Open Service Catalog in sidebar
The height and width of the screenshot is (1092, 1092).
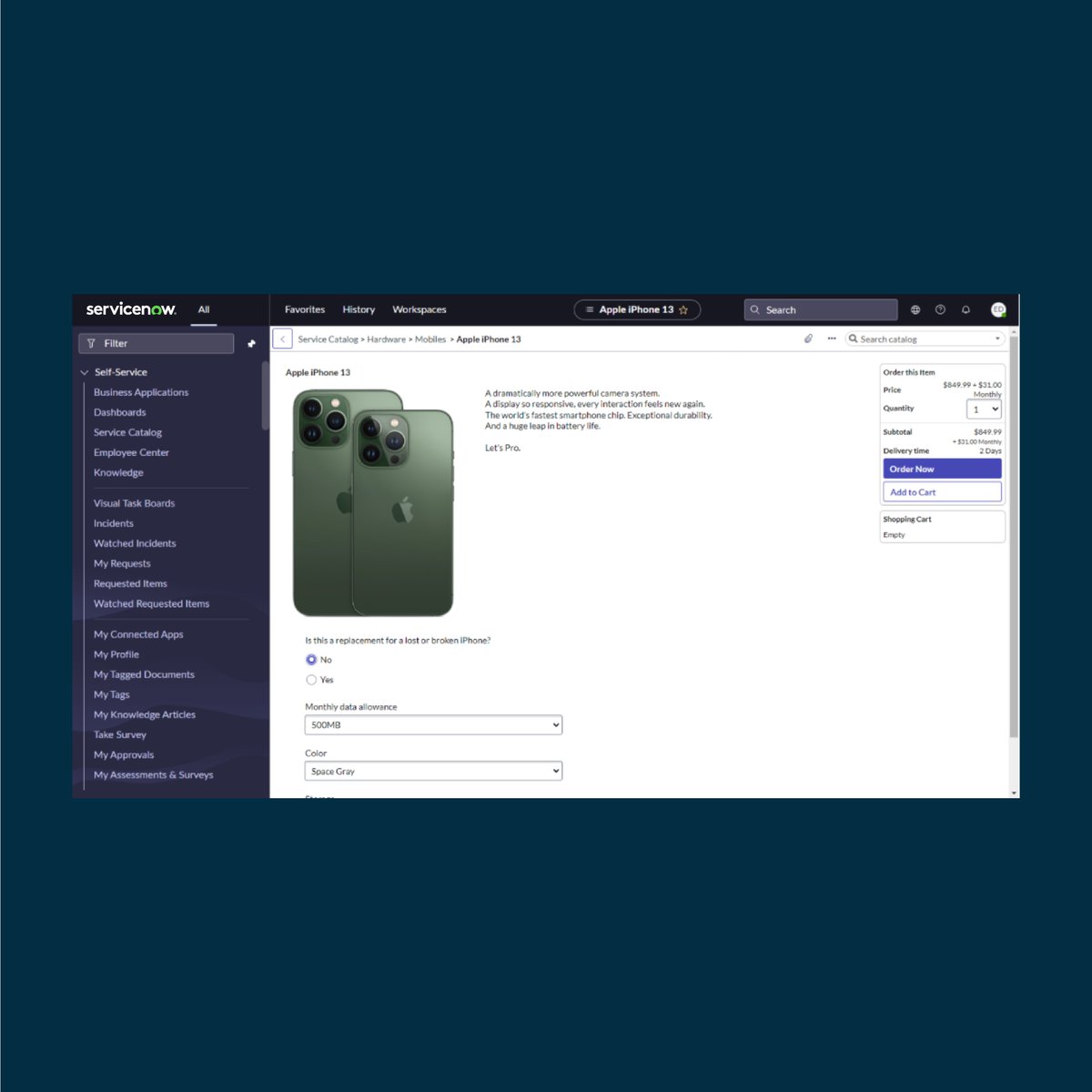128,432
